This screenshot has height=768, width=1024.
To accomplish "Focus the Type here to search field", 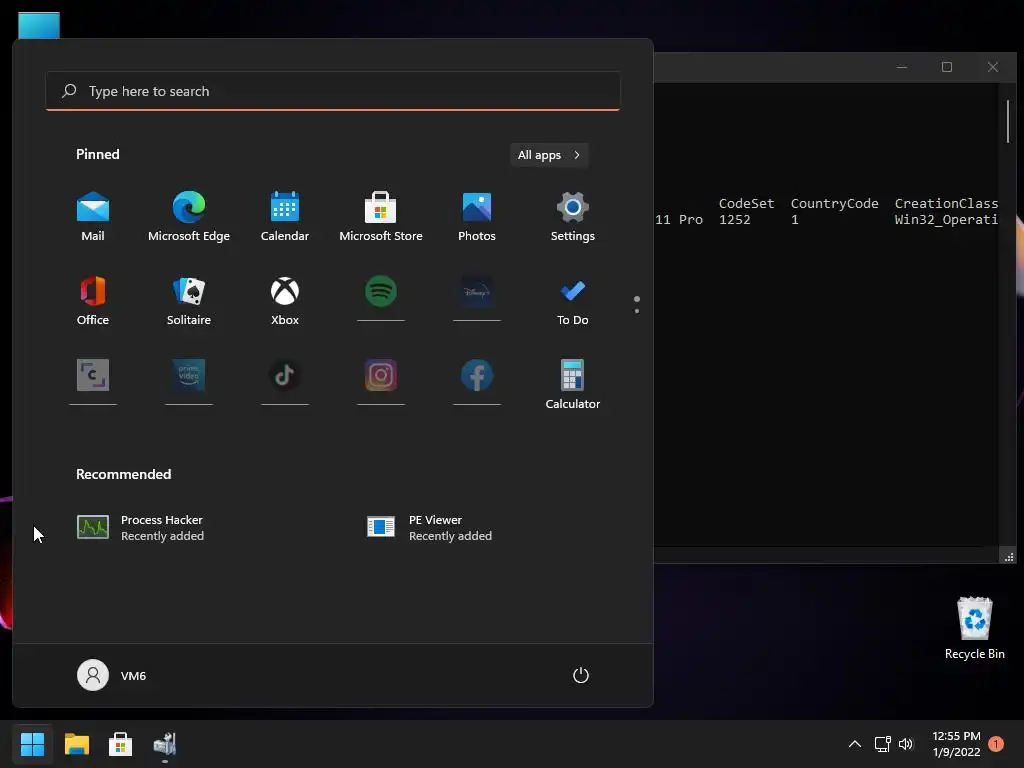I will [333, 91].
